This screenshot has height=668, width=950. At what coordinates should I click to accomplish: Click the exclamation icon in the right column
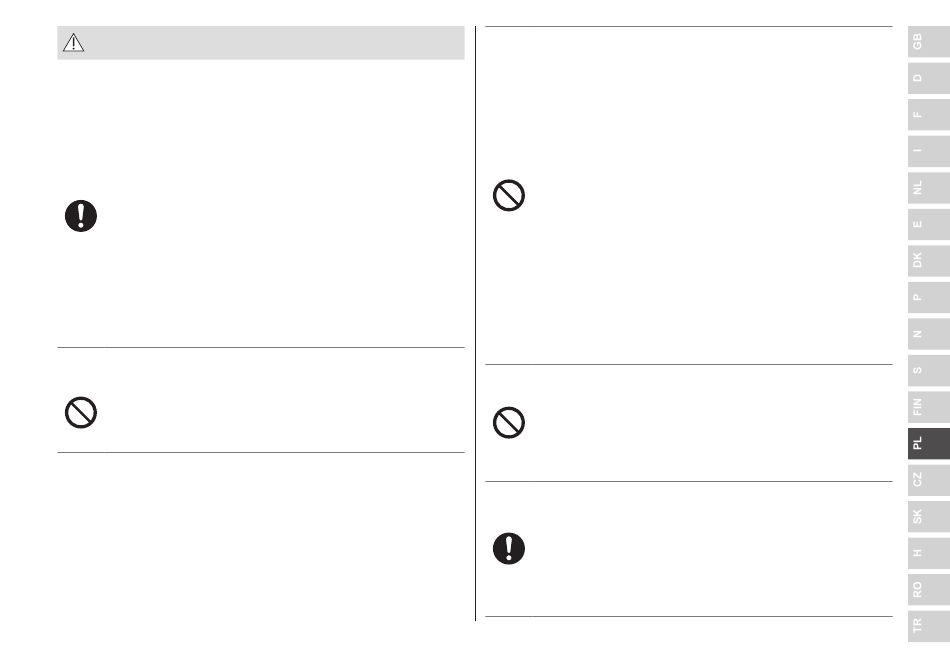coord(509,549)
